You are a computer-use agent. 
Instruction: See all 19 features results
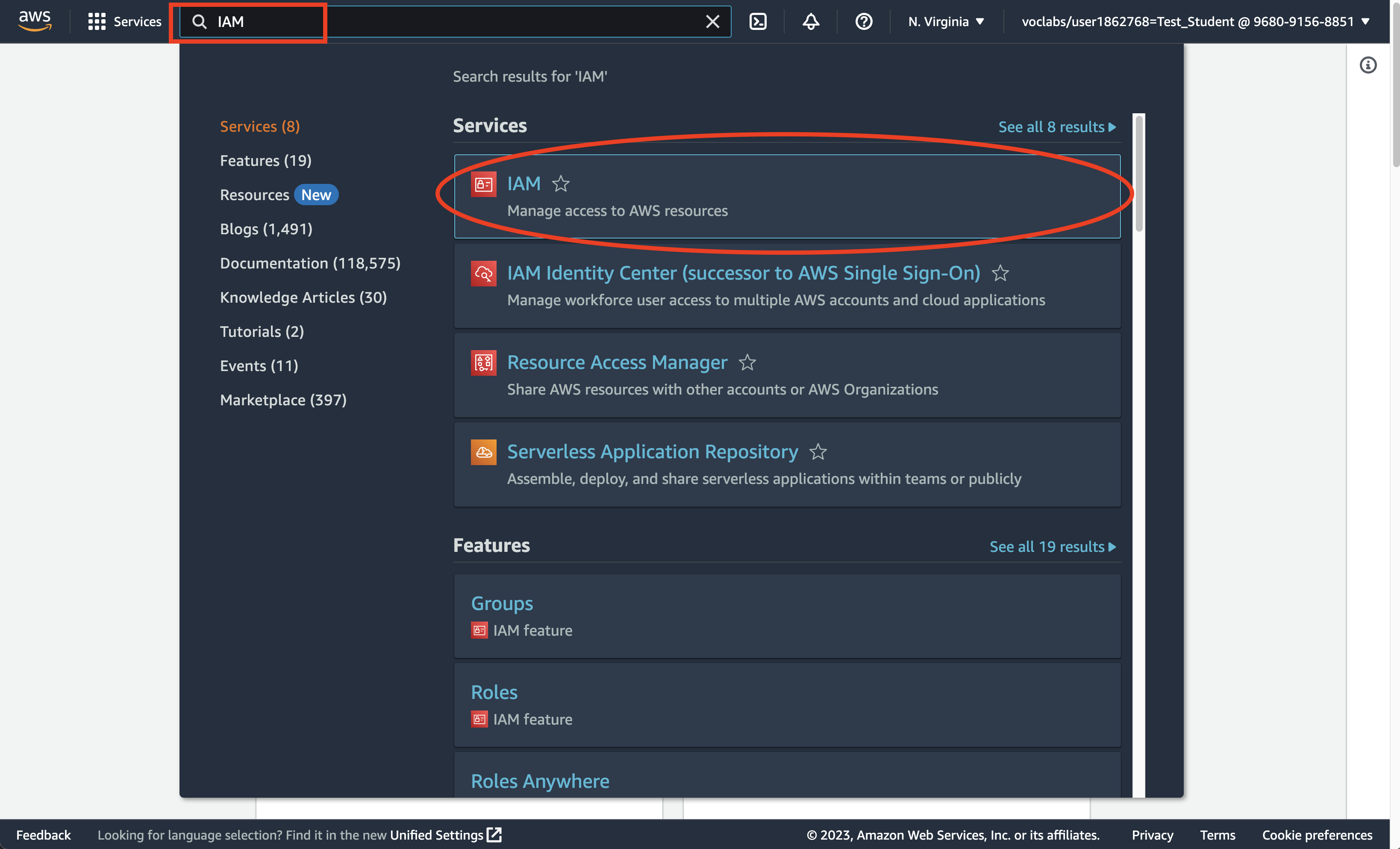(1052, 547)
